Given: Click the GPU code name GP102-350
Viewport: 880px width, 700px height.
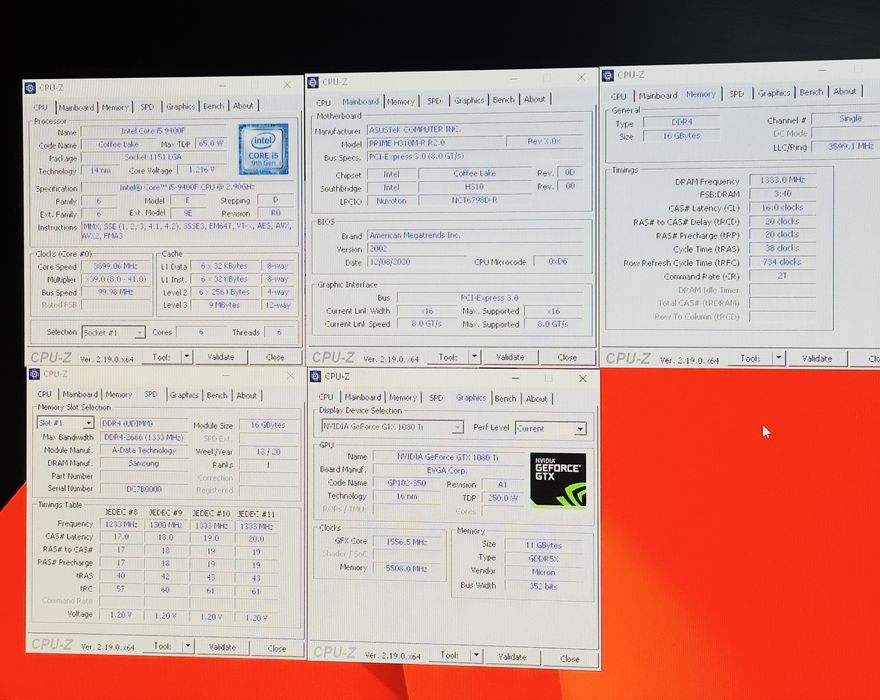Looking at the screenshot, I should [406, 483].
